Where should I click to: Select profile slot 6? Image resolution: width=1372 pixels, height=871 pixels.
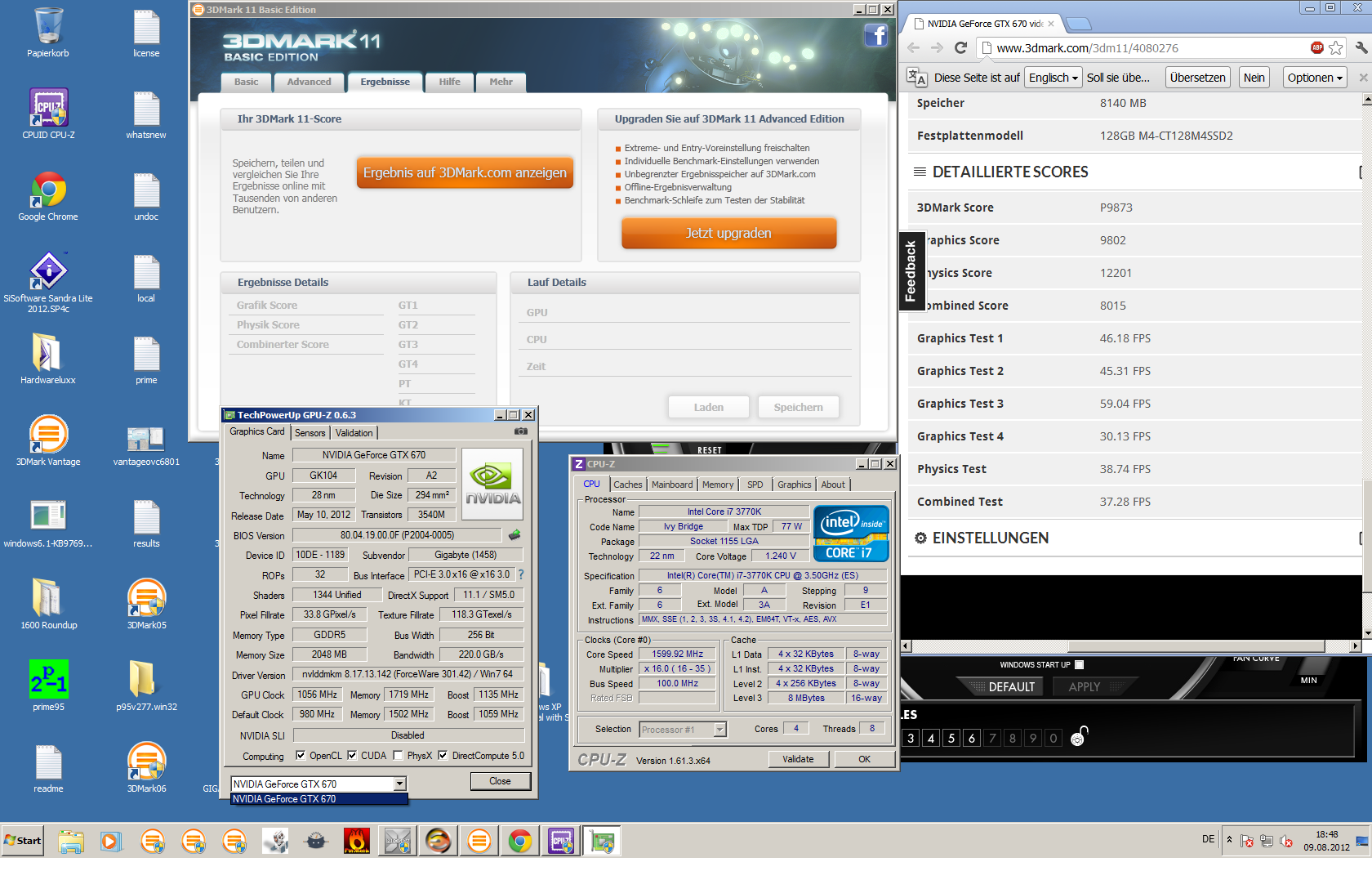pyautogui.click(x=972, y=738)
